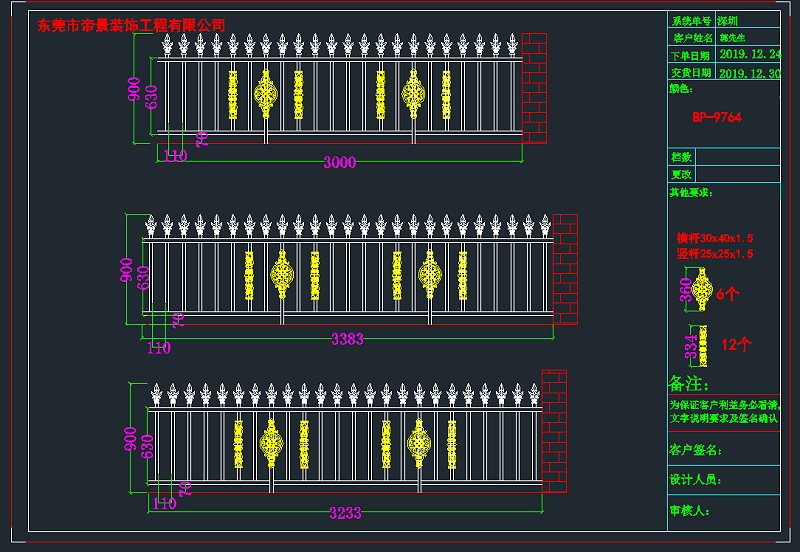Viewport: 800px width, 552px height.
Task: Select left round medallion in top fence
Action: pos(266,95)
